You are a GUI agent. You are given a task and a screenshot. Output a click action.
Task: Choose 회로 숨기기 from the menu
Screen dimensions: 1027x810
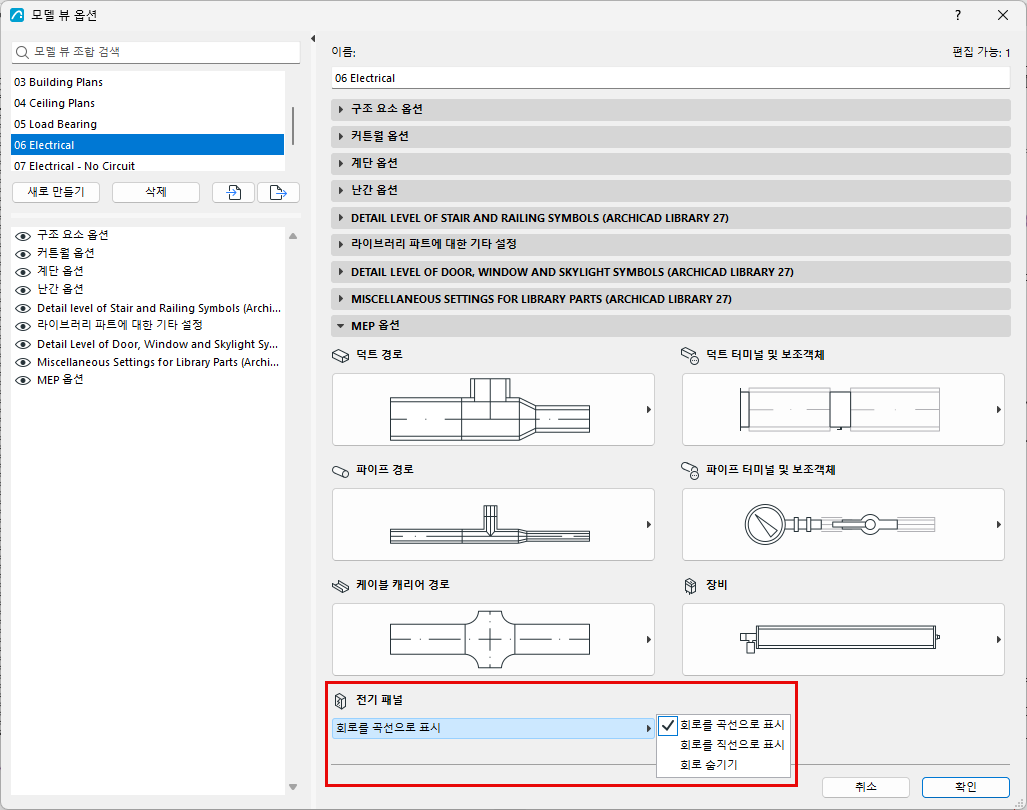tap(724, 765)
